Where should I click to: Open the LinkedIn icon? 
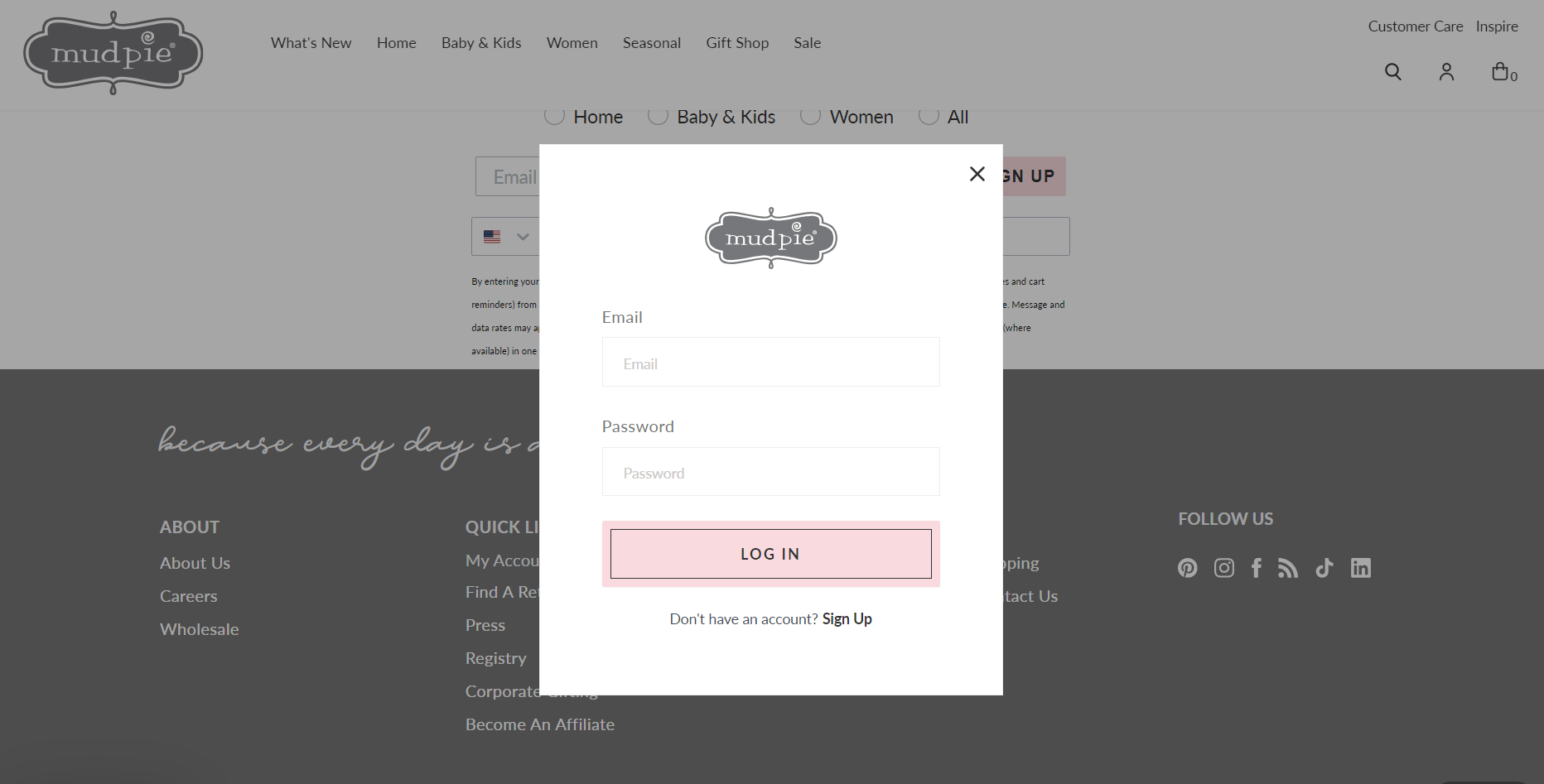coord(1361,568)
